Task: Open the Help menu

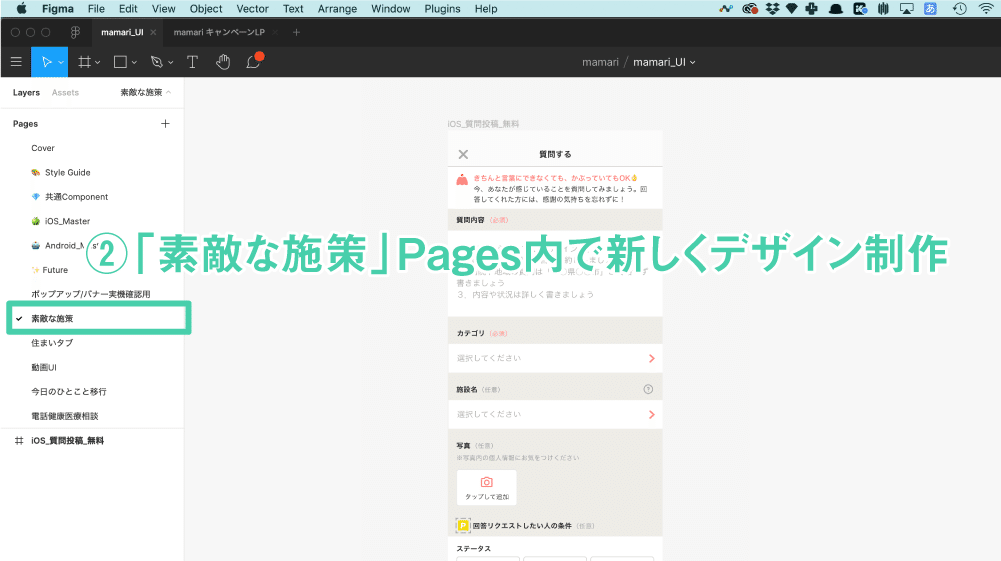Action: click(x=486, y=9)
